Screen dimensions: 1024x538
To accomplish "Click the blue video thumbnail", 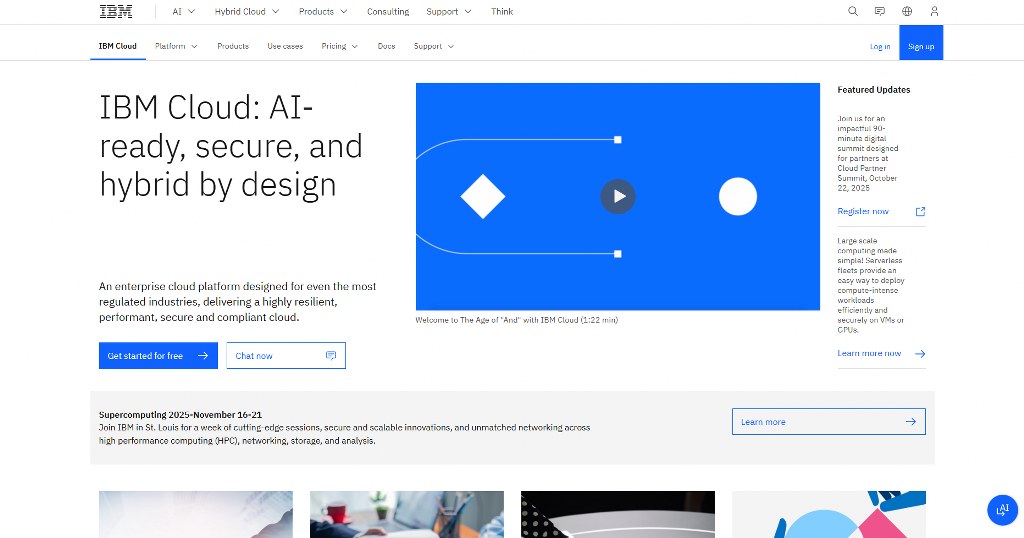I will point(618,197).
